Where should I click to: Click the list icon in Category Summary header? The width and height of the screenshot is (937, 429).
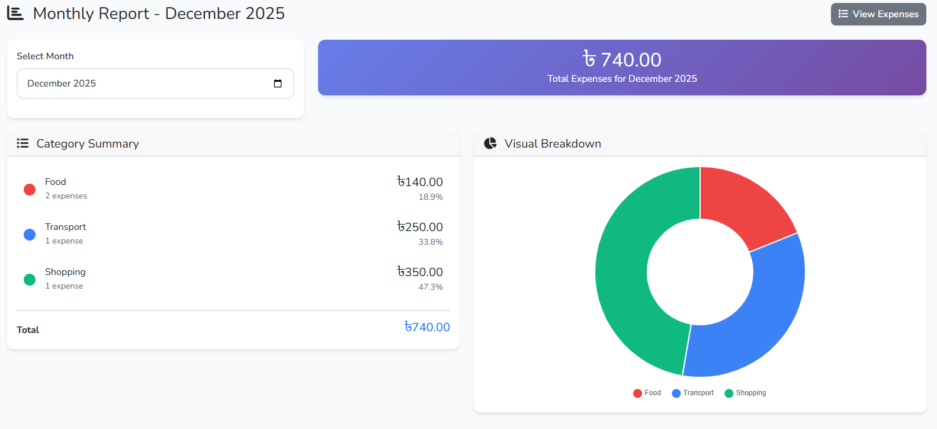(x=23, y=144)
